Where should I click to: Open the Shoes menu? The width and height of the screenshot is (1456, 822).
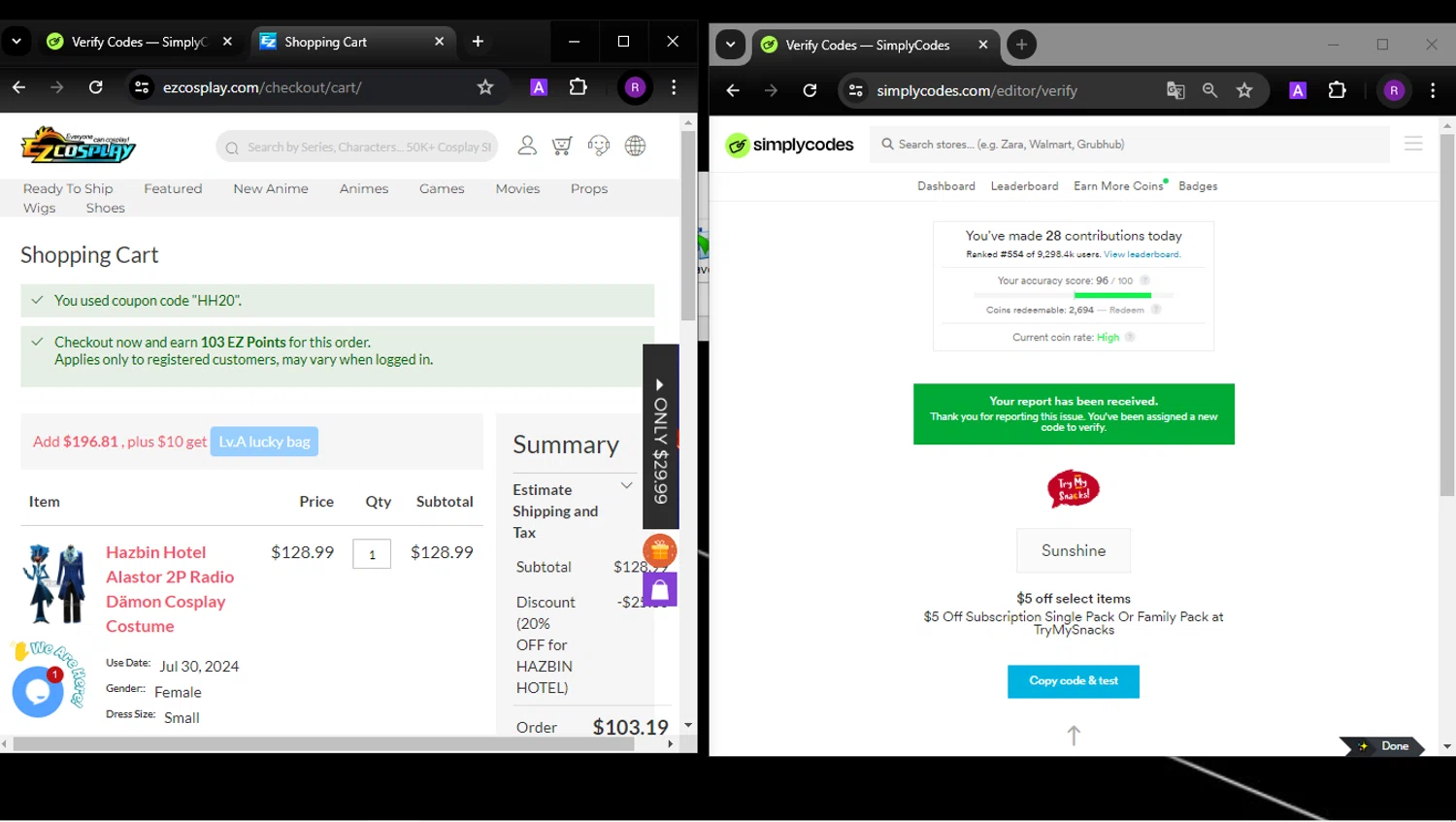pyautogui.click(x=105, y=208)
